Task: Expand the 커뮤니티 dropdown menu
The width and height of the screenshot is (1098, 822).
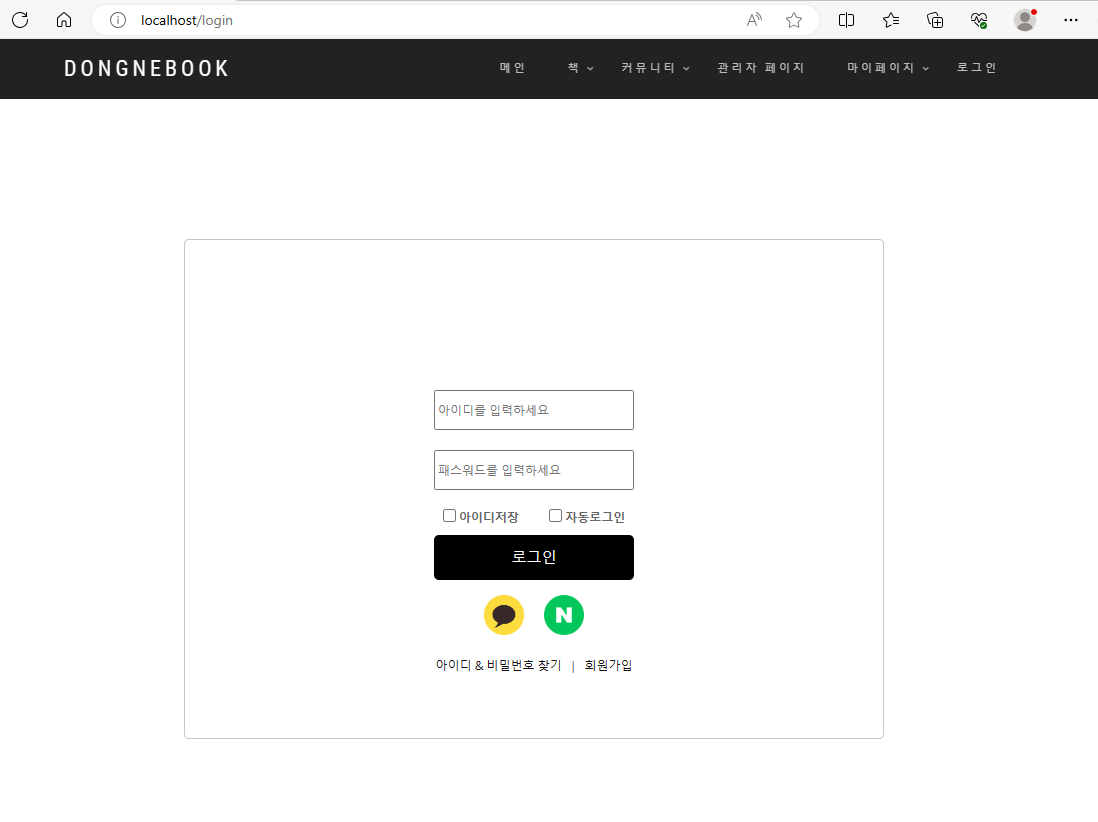Action: coord(655,68)
